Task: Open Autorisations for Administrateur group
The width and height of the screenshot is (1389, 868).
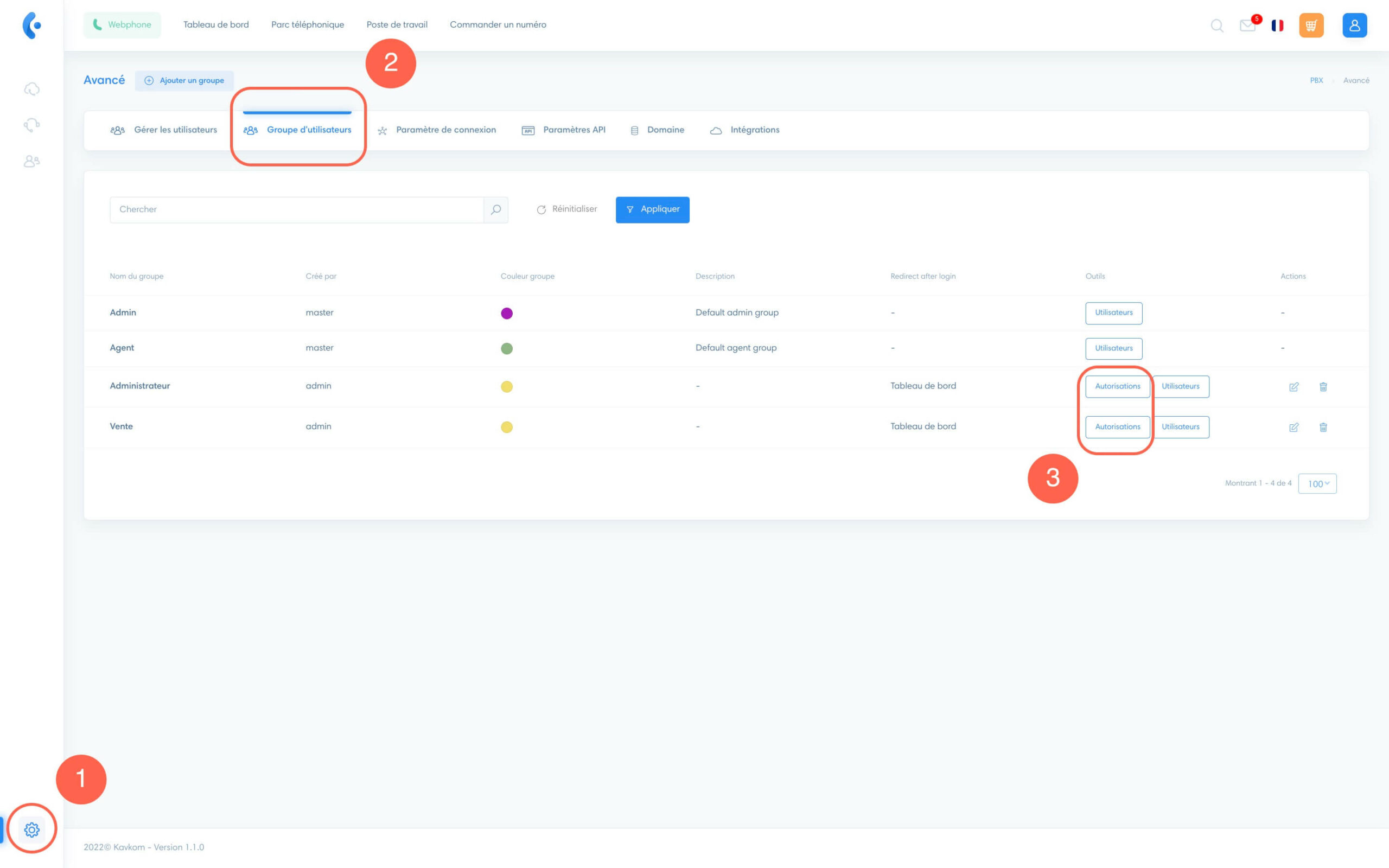Action: click(x=1118, y=386)
